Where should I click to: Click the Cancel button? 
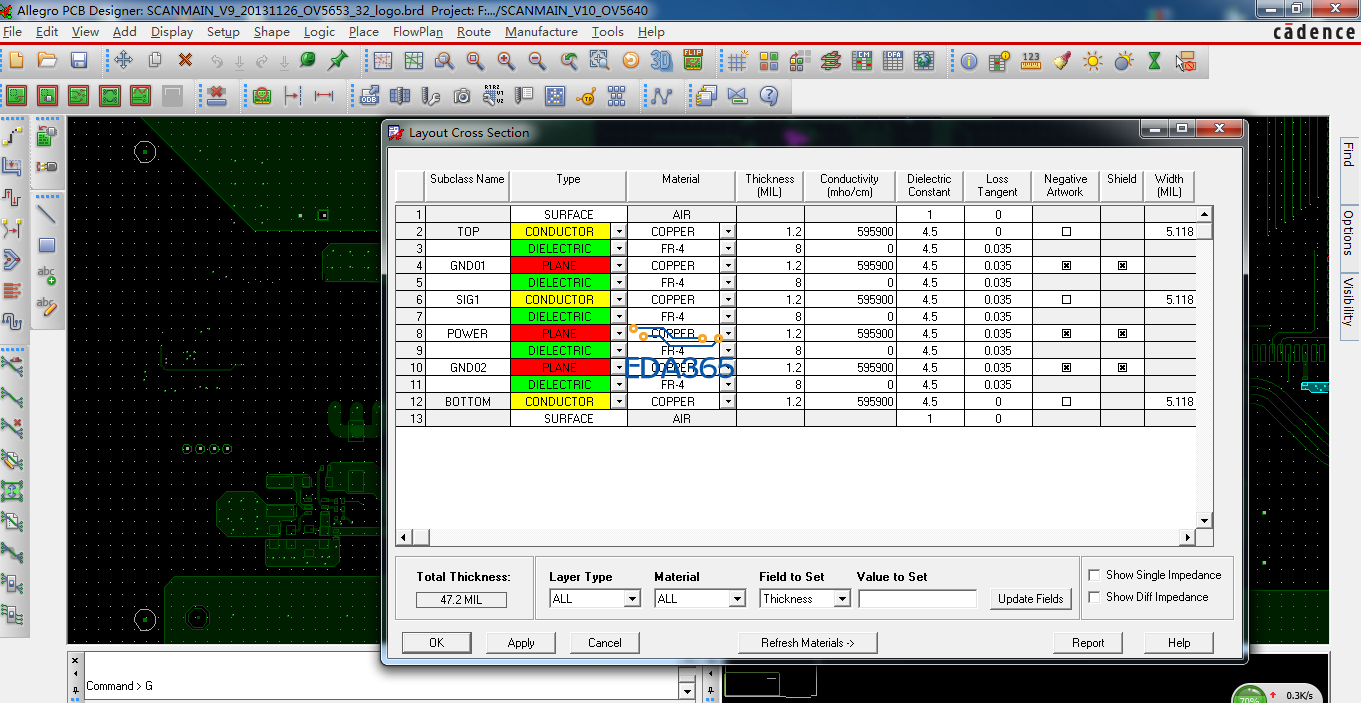coord(605,643)
